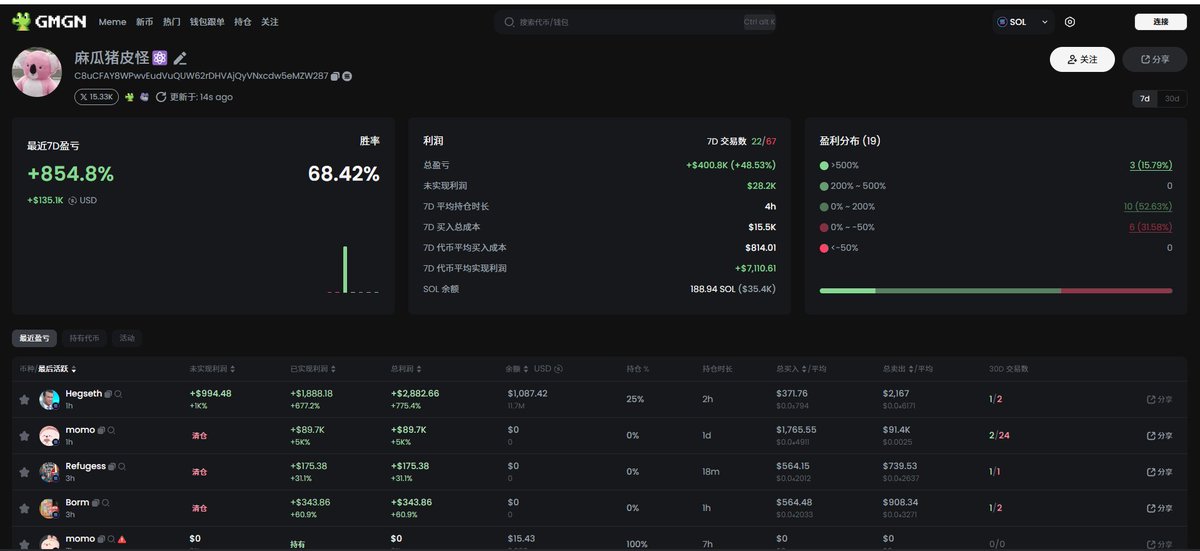This screenshot has width=1200, height=551.
Task: Favorite the Borm token with star
Action: click(24, 508)
